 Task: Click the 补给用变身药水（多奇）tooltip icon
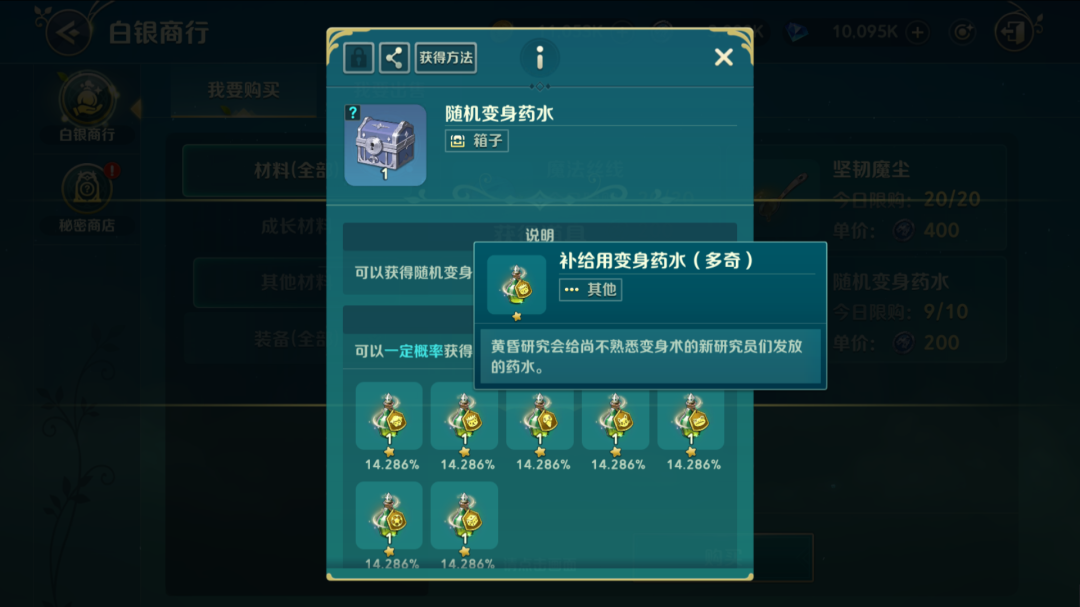[517, 285]
